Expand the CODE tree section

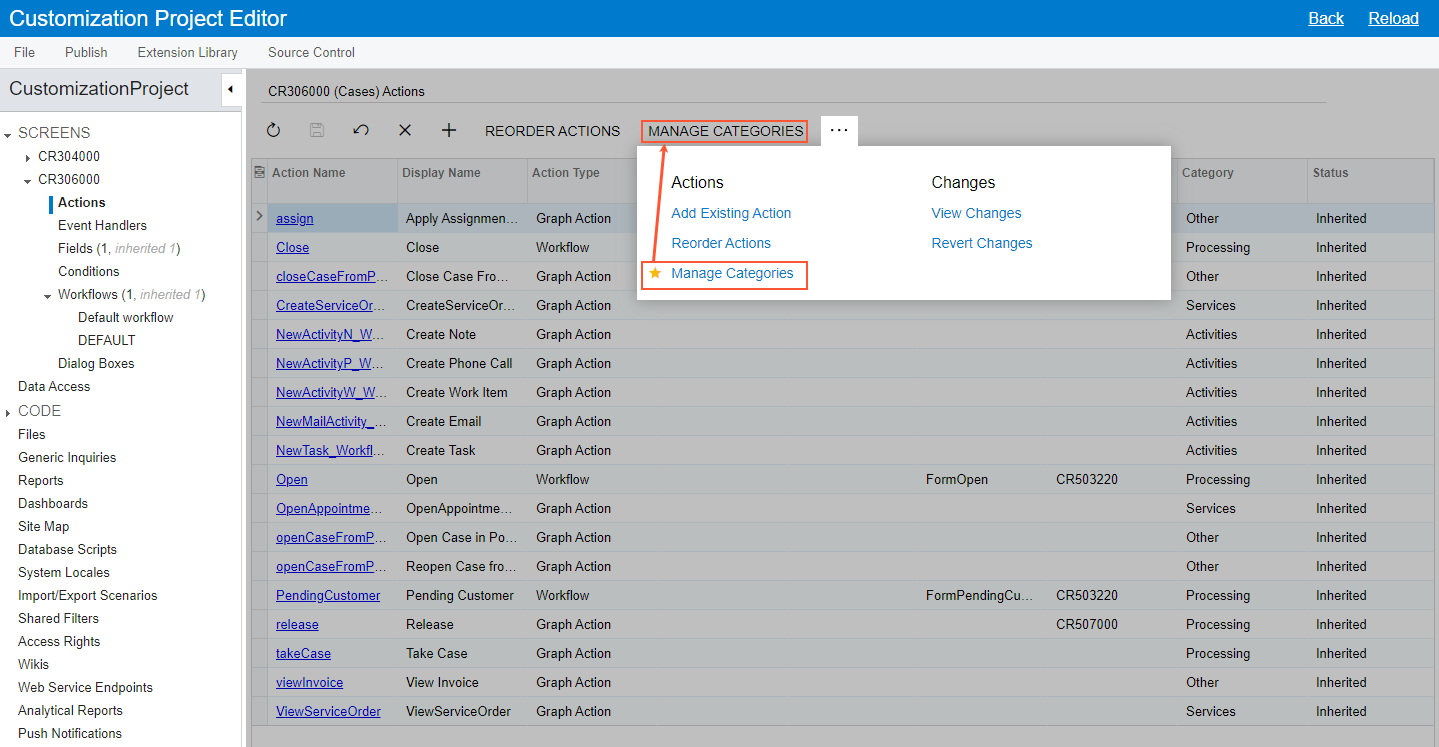point(8,412)
